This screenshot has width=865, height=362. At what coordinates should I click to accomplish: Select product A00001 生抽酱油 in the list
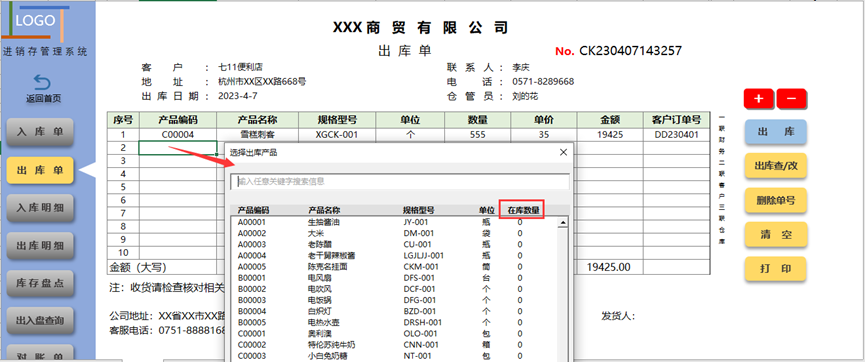coord(394,222)
